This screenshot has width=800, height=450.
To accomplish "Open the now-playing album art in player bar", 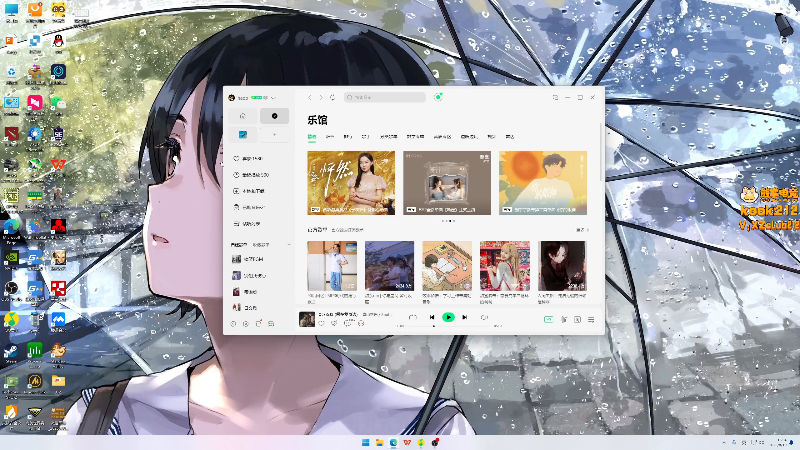I will tap(307, 319).
